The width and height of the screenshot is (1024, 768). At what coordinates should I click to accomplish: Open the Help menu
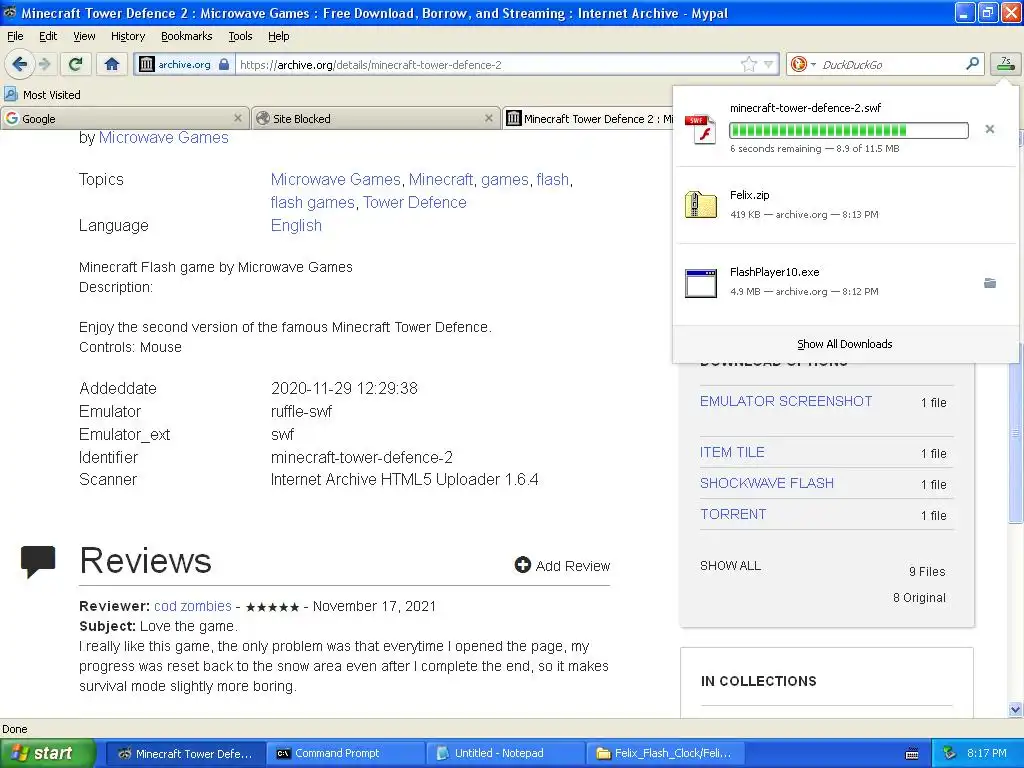click(279, 36)
